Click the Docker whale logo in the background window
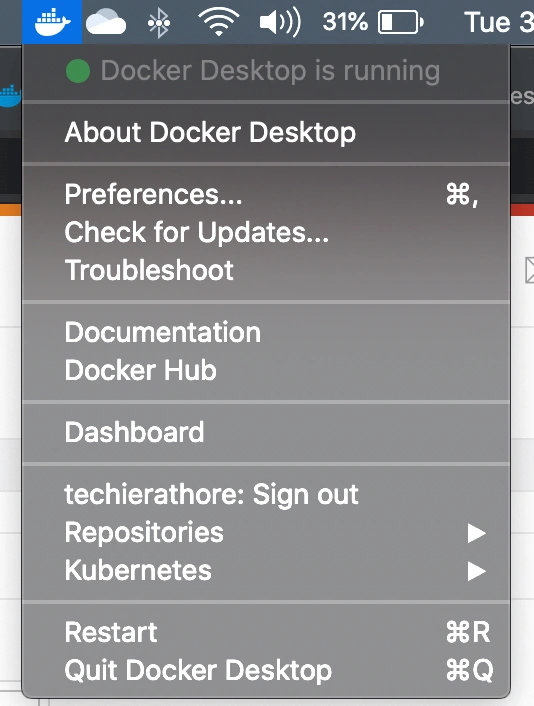The image size is (534, 706). point(10,94)
